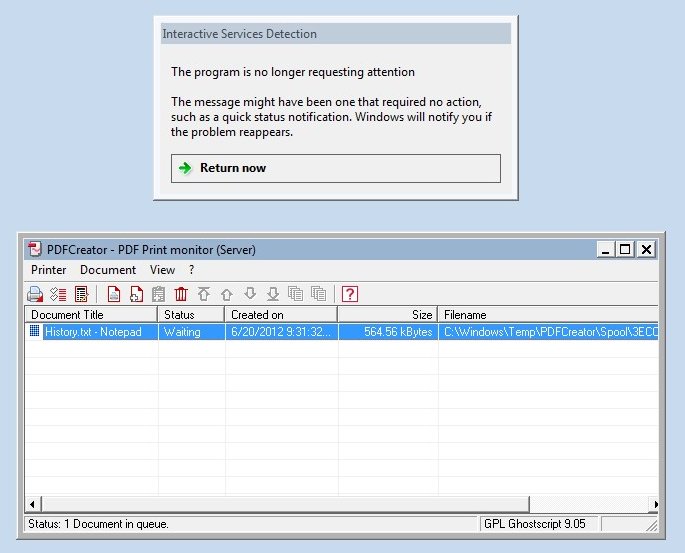Click the Interactive Services Detection title bar
Image resolution: width=685 pixels, height=553 pixels.
(336, 34)
